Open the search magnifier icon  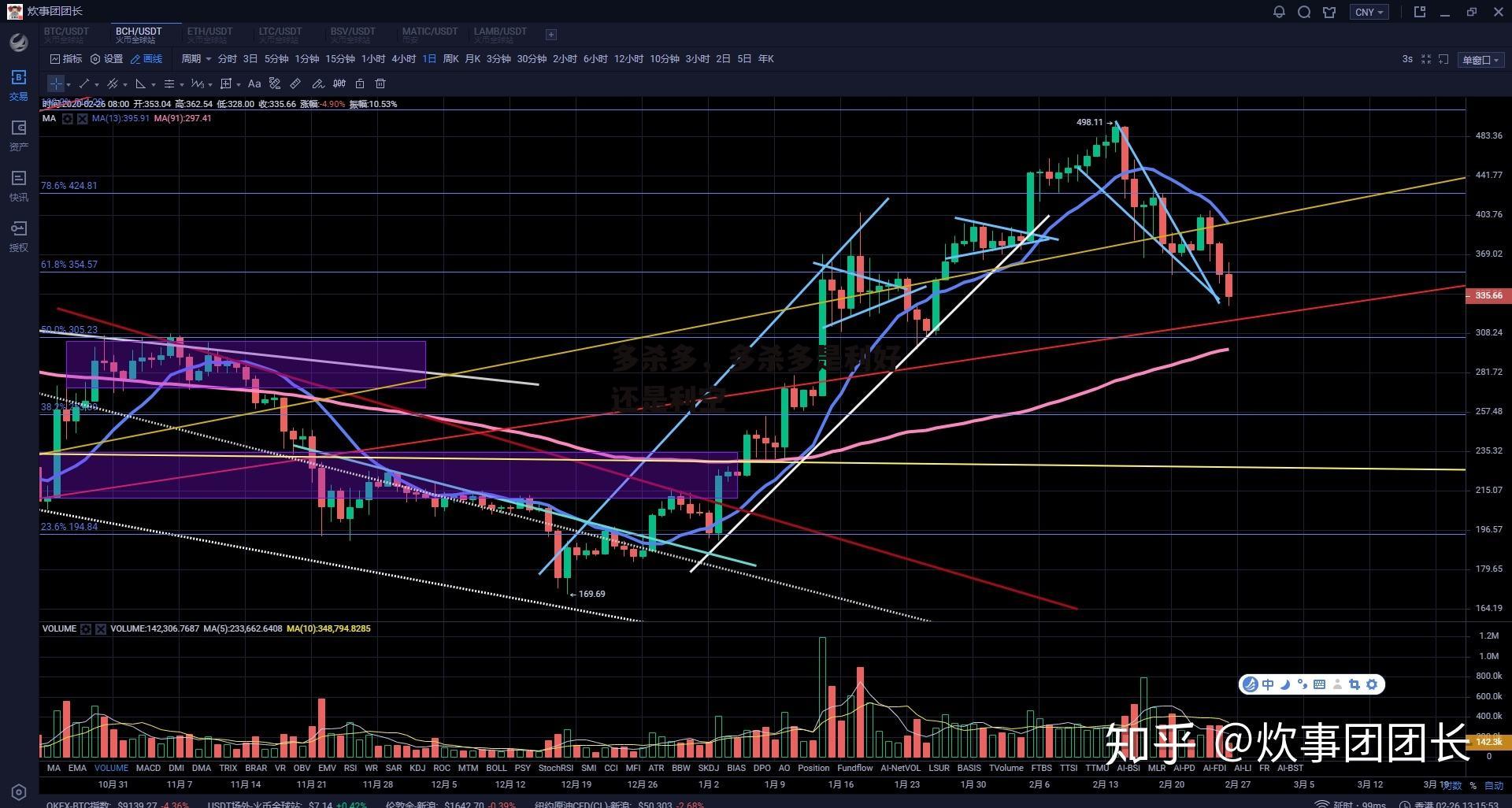tap(1304, 12)
